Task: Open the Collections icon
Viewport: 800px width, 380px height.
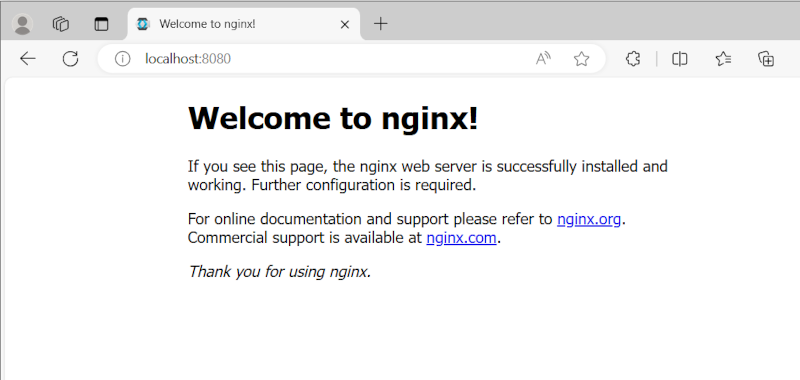Action: [x=766, y=59]
